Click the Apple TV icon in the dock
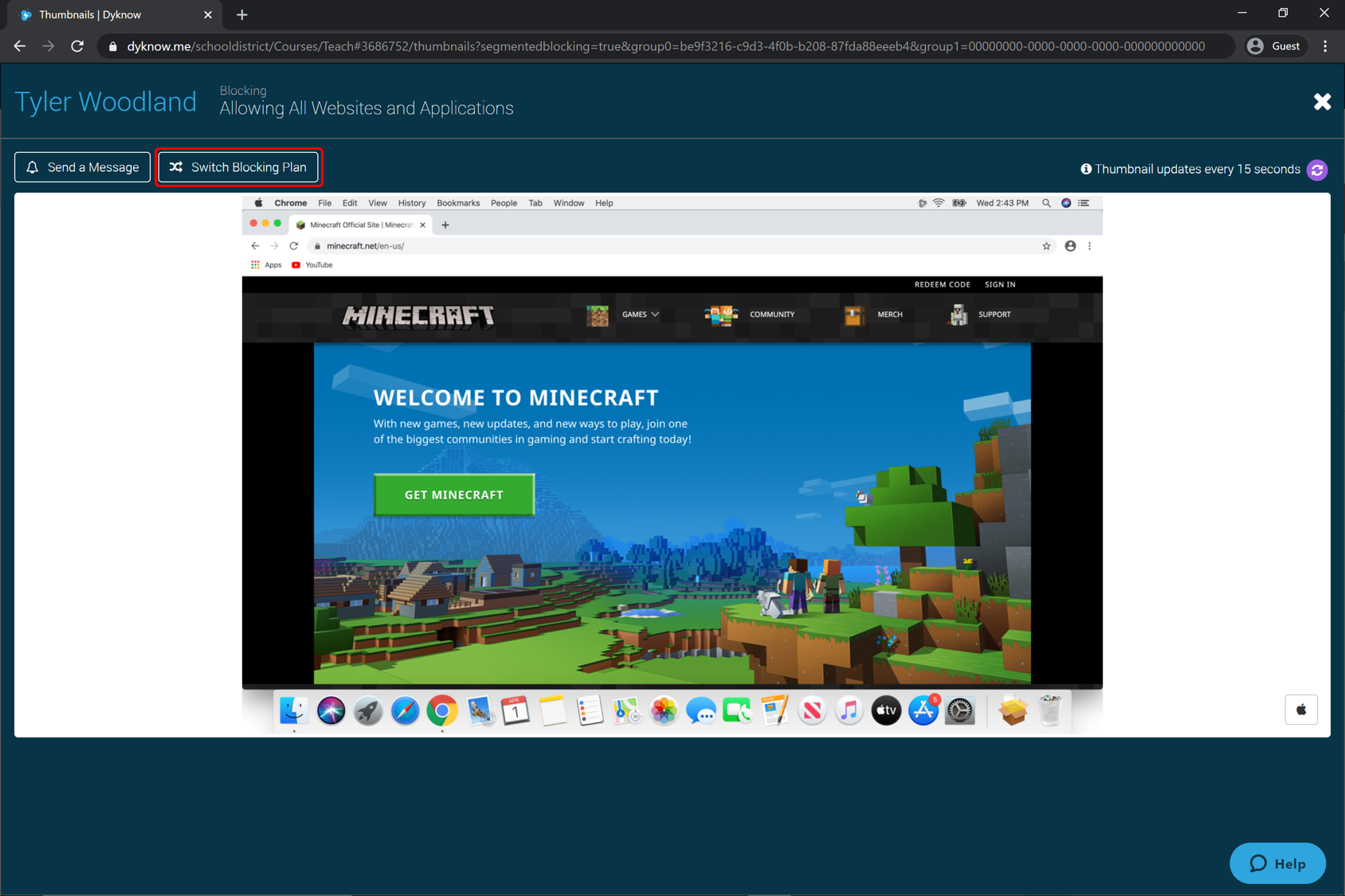 click(x=886, y=710)
